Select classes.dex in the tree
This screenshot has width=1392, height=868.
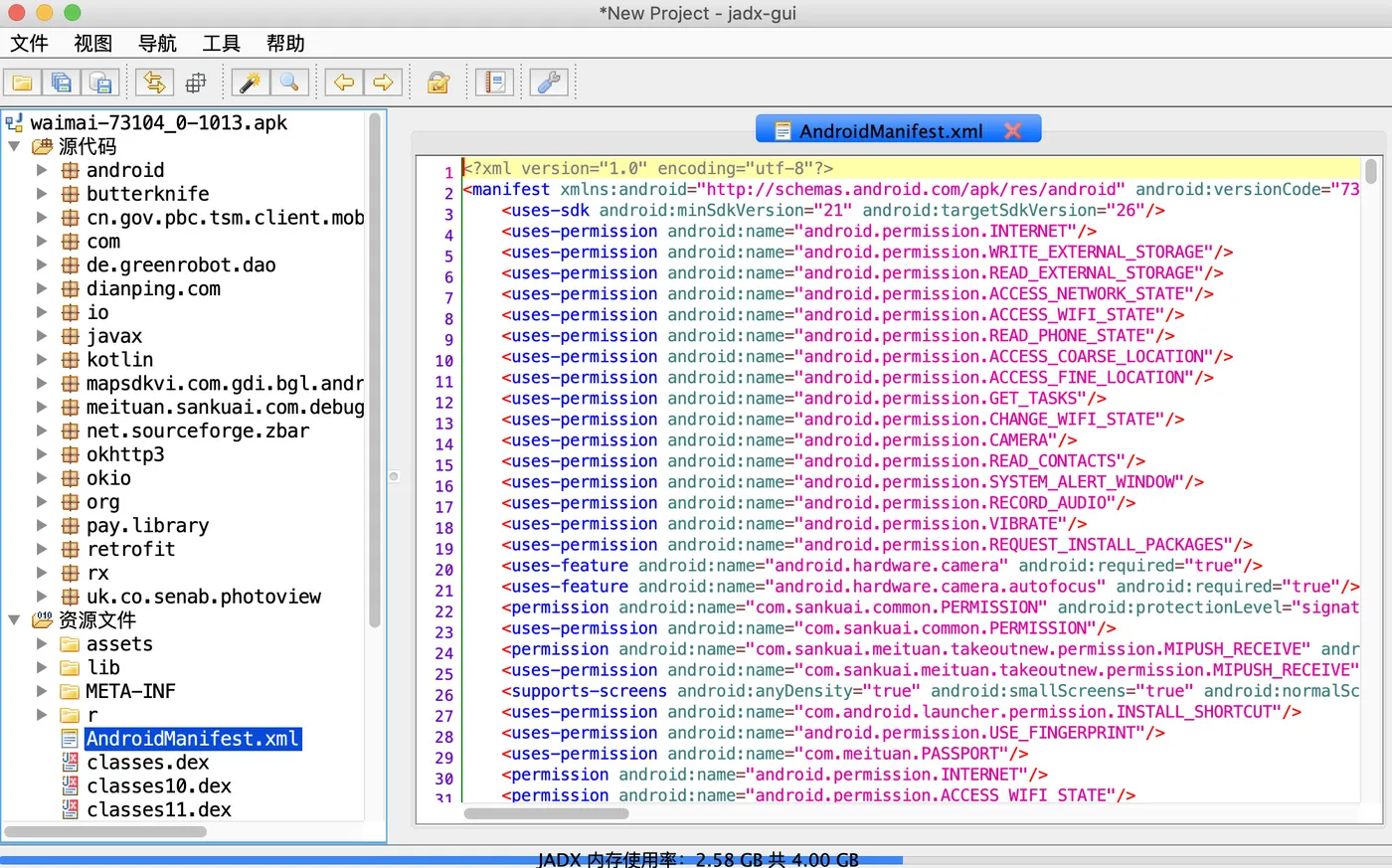point(147,763)
